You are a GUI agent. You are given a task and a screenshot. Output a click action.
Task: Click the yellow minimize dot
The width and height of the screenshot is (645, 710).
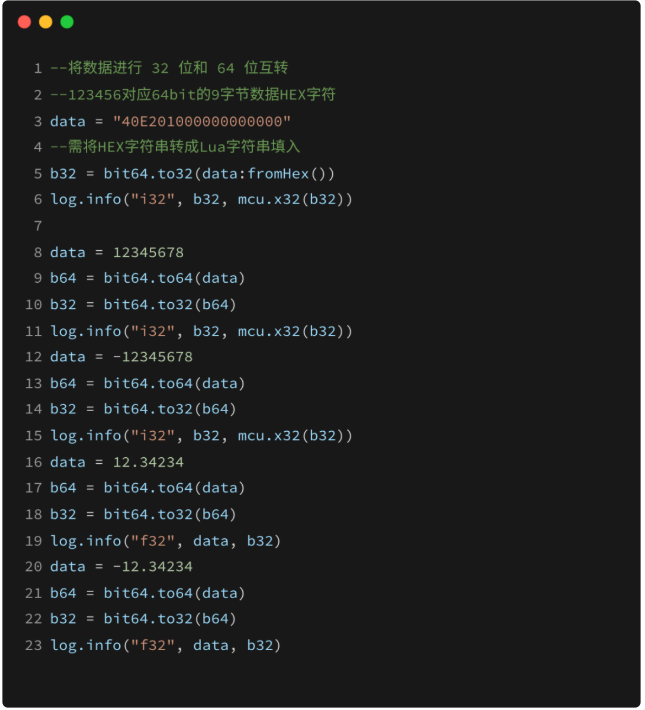(x=46, y=22)
